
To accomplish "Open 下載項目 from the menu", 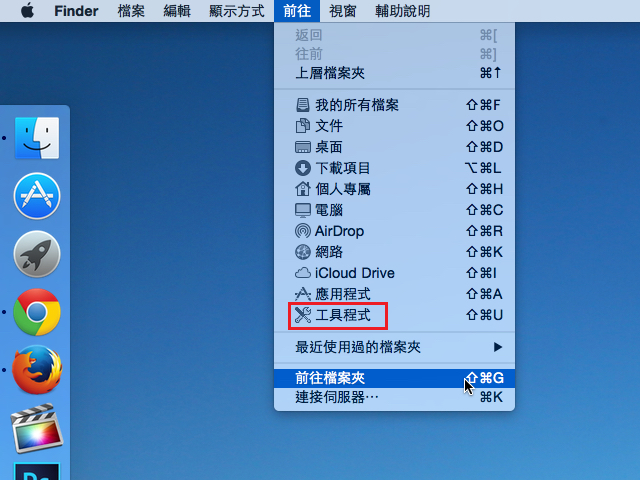I will tap(342, 168).
